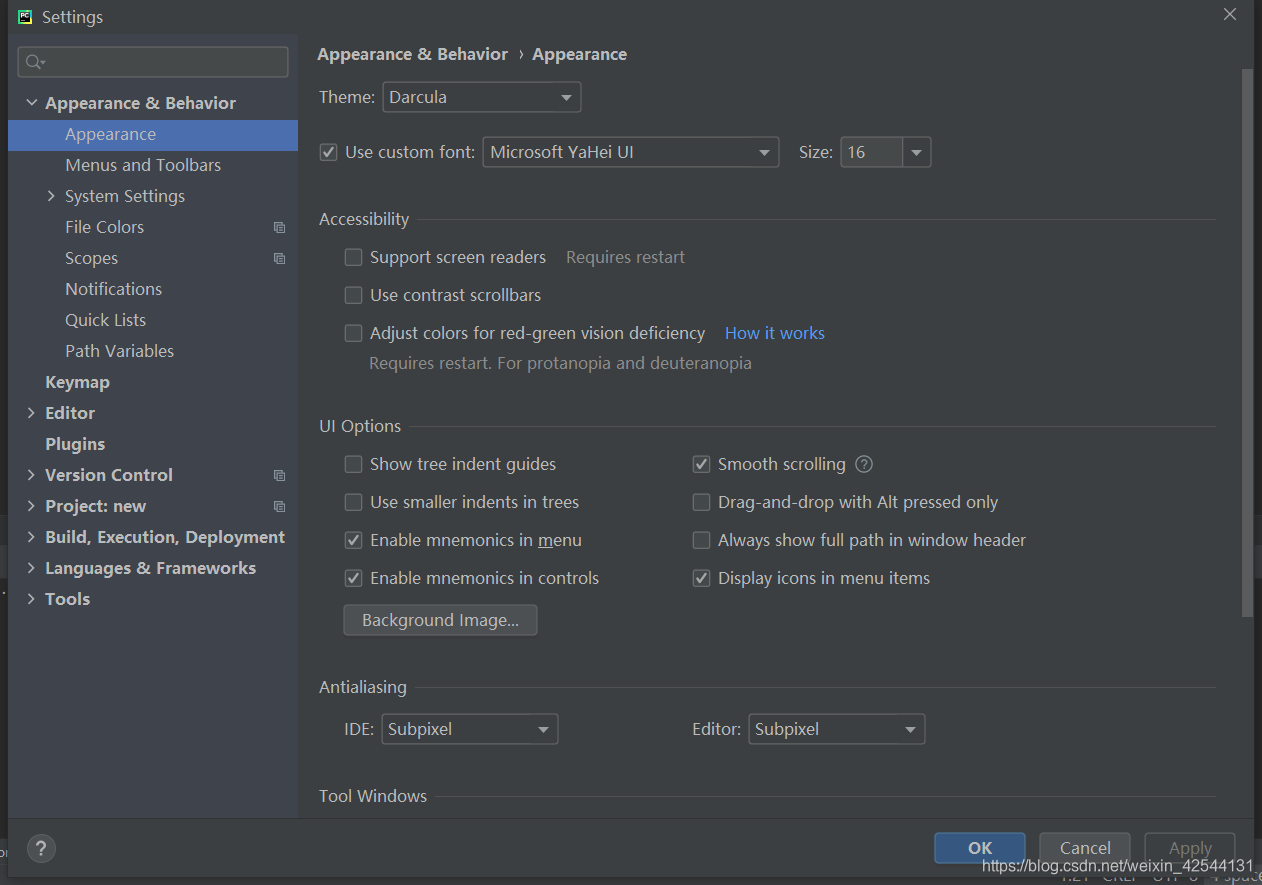Click Appearance & Behavior breadcrumb
Image resolution: width=1262 pixels, height=885 pixels.
tap(412, 54)
